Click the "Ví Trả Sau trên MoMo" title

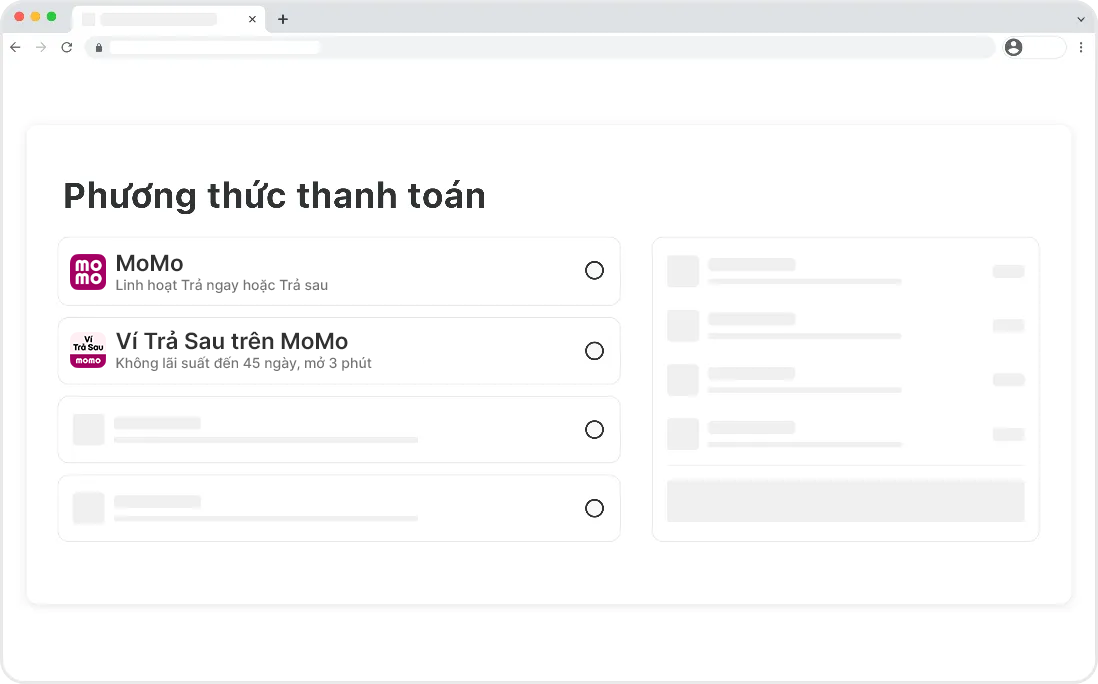pos(232,341)
